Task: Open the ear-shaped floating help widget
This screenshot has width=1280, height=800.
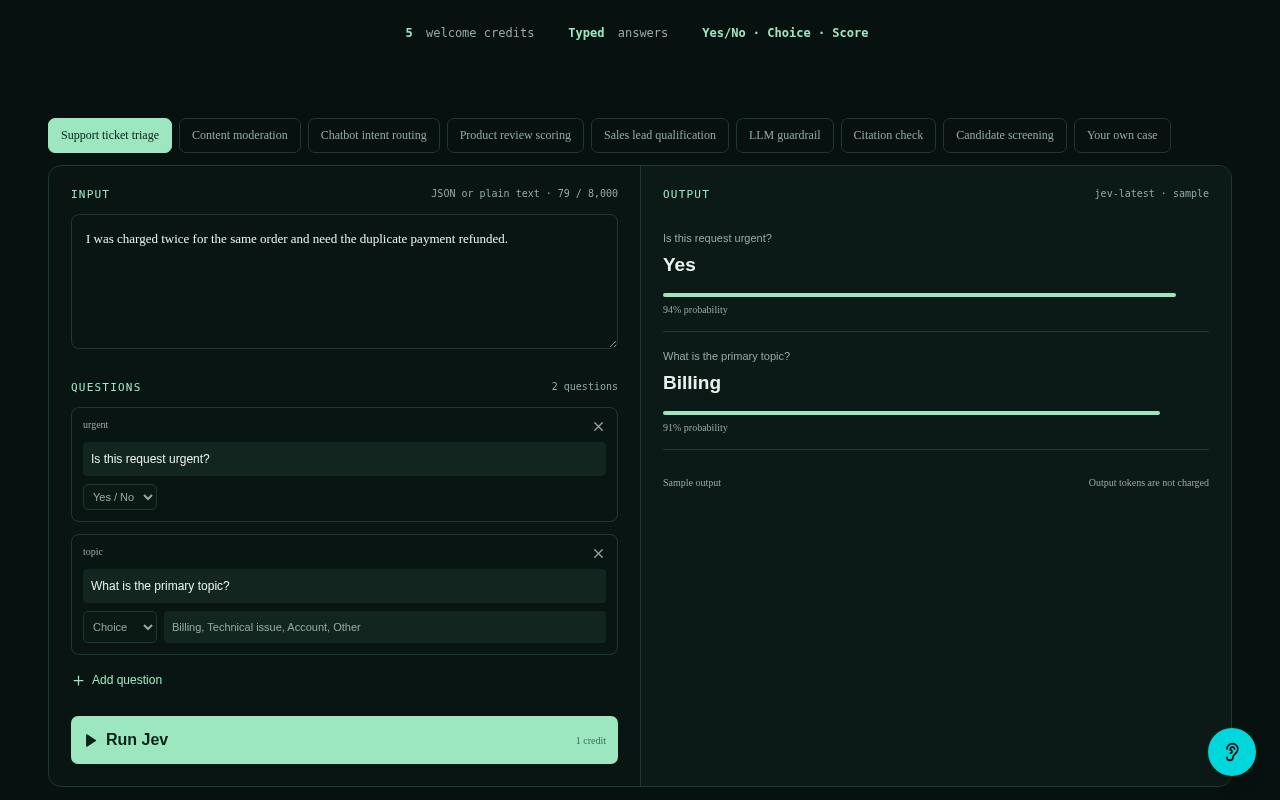Action: tap(1232, 752)
